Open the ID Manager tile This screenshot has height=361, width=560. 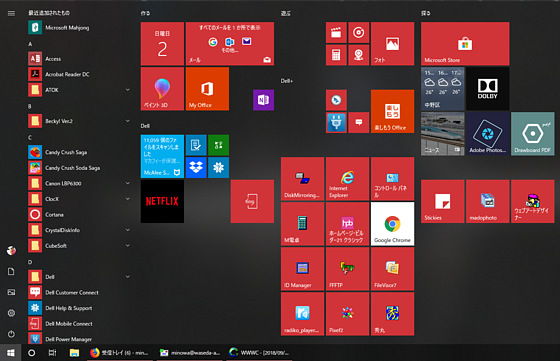click(302, 269)
